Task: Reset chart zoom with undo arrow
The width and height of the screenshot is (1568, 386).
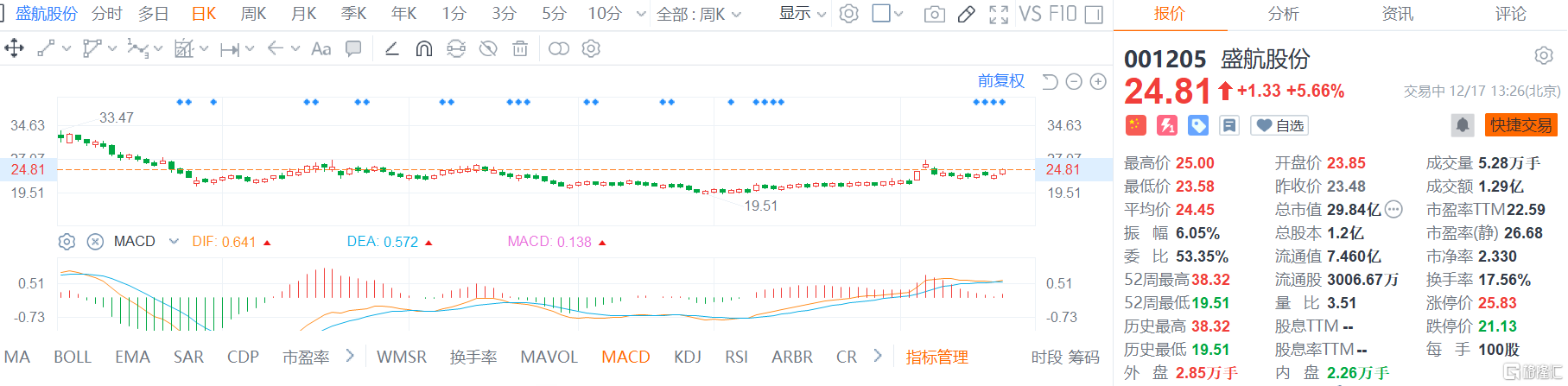Action: 1050,81
